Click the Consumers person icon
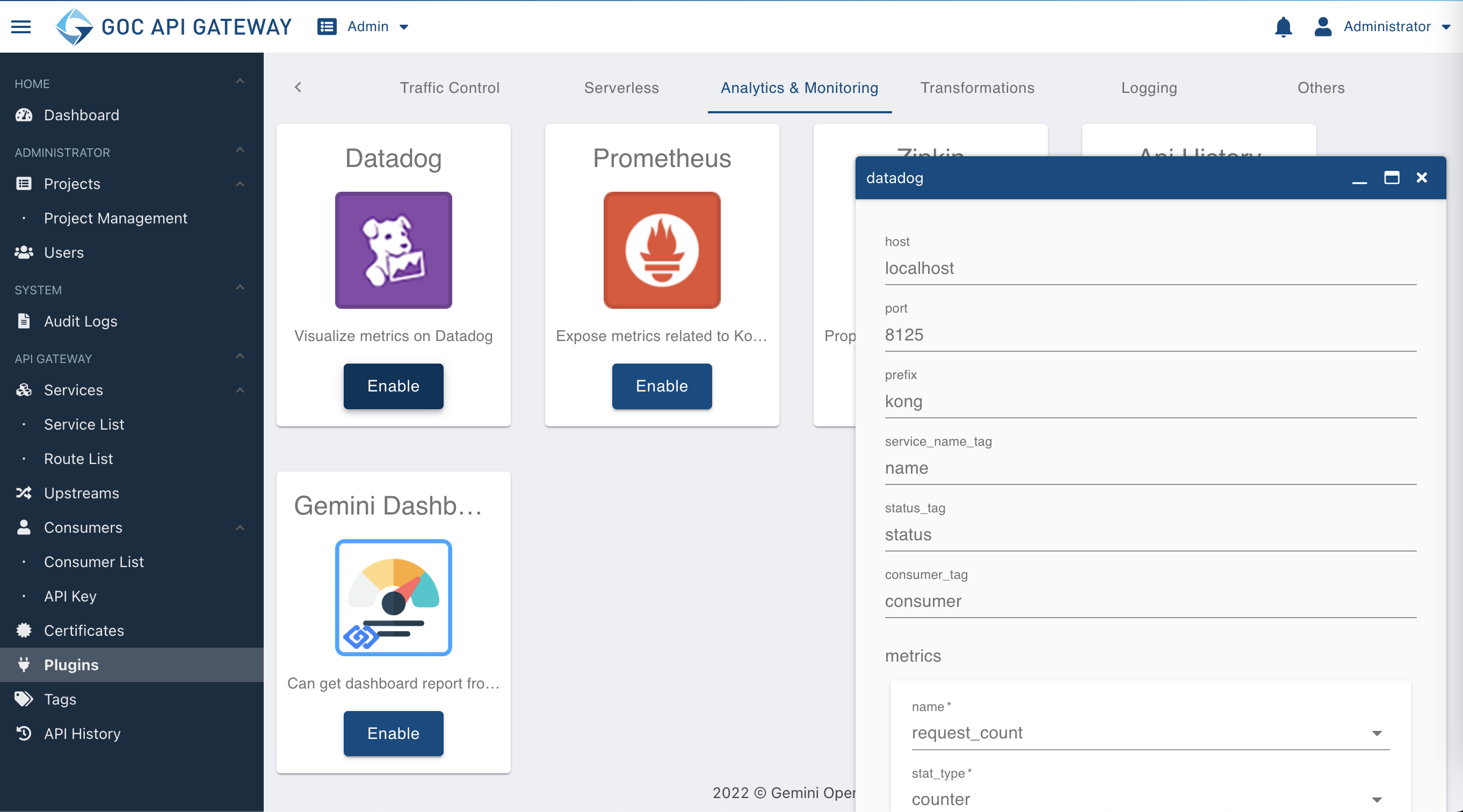Viewport: 1463px width, 812px height. pos(24,527)
